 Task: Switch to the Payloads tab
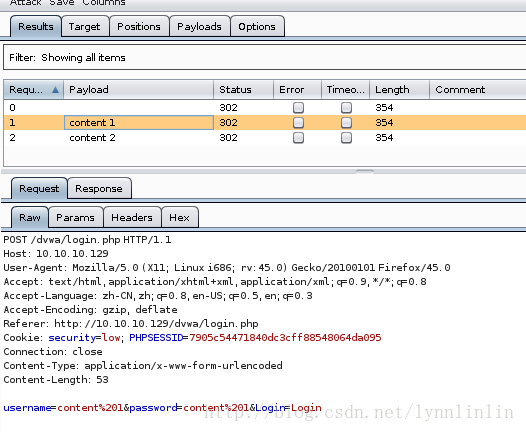199,26
